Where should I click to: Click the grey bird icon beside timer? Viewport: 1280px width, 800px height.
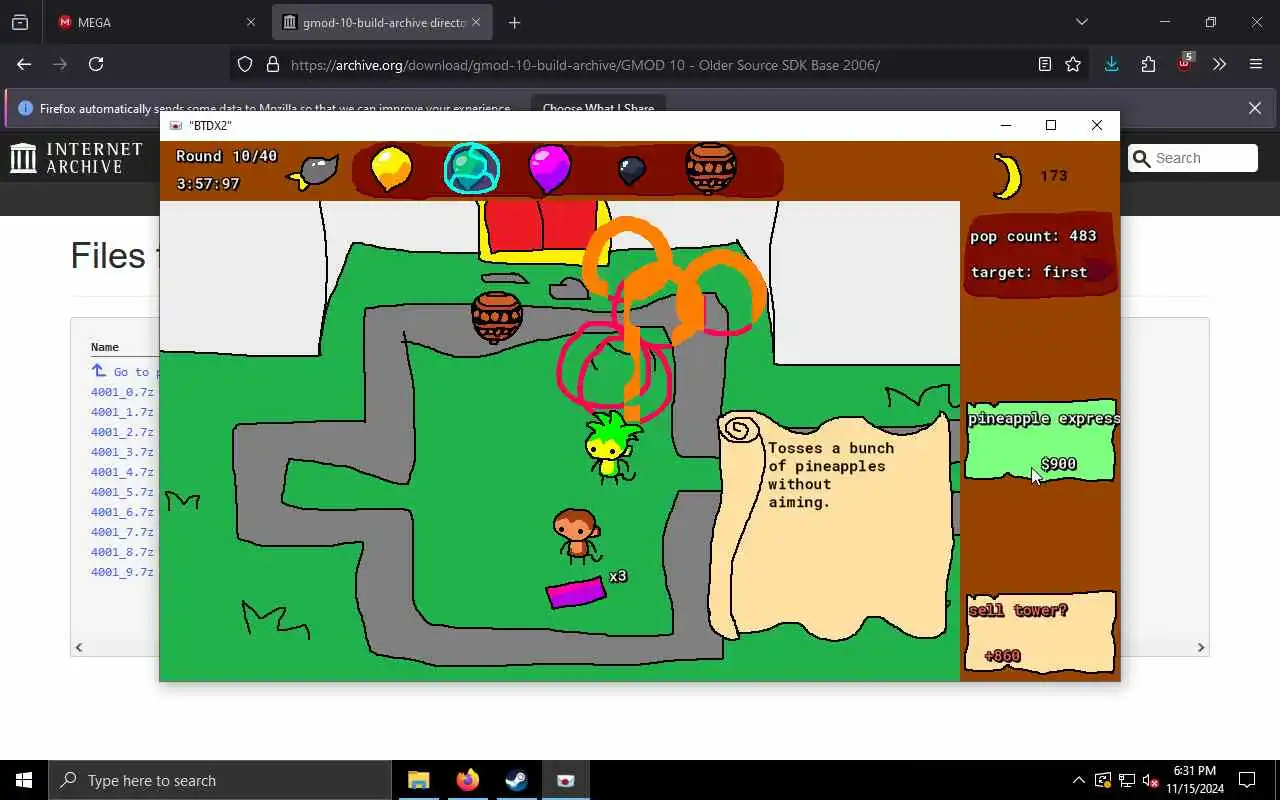click(314, 172)
